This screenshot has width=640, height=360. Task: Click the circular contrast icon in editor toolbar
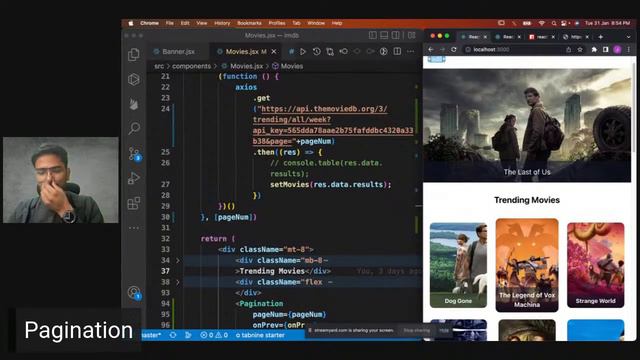point(383,51)
